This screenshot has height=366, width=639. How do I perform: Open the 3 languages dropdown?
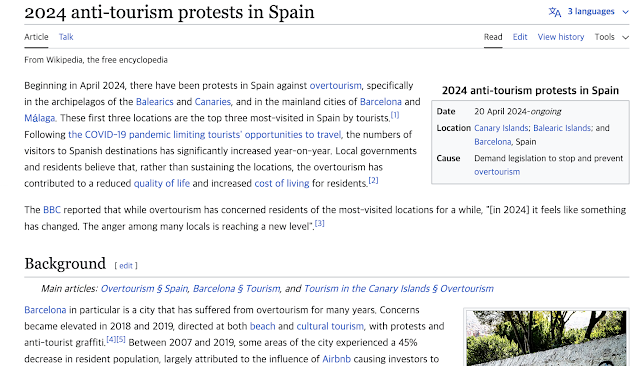(589, 12)
